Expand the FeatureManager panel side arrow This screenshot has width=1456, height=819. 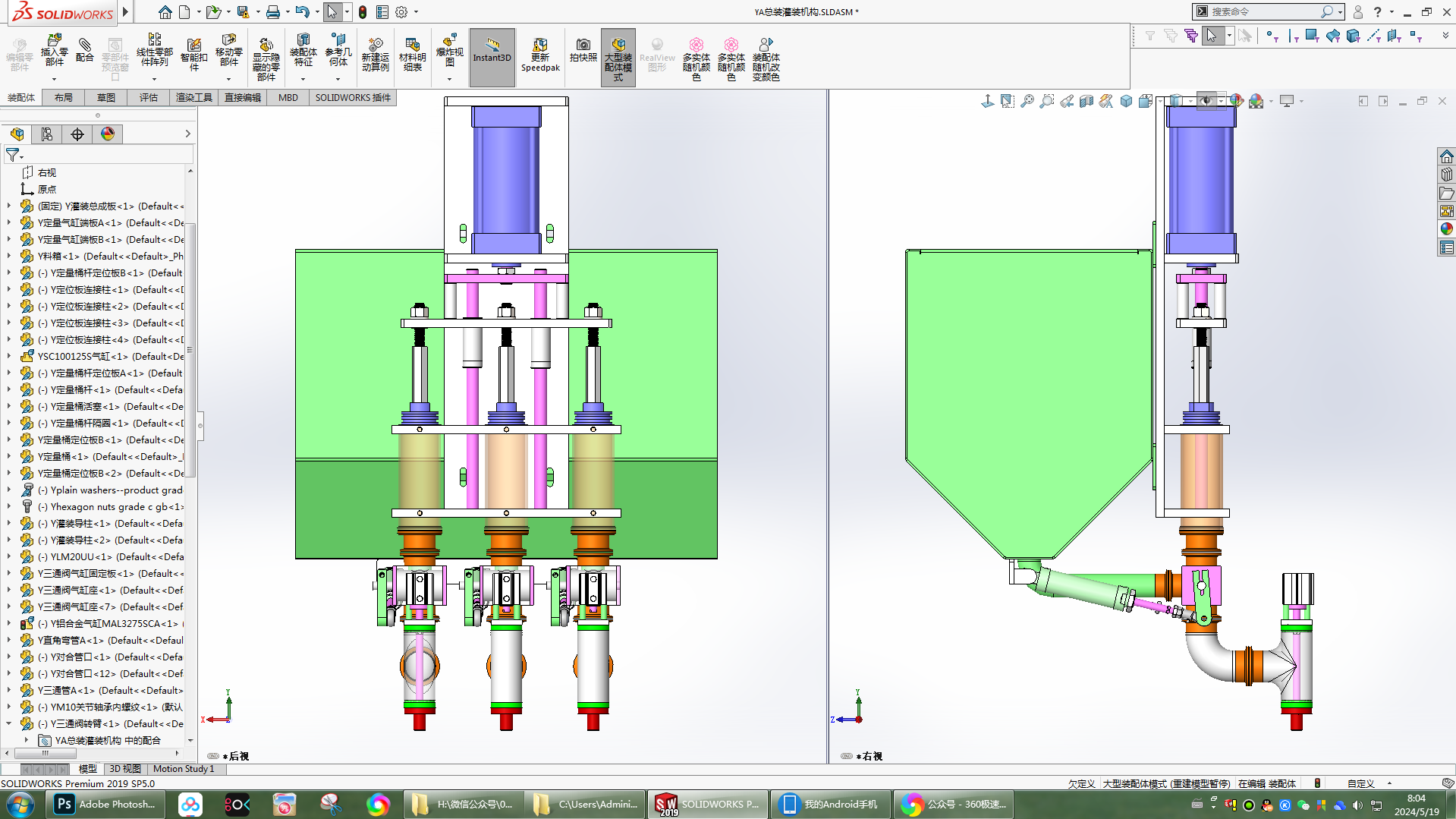(x=187, y=134)
